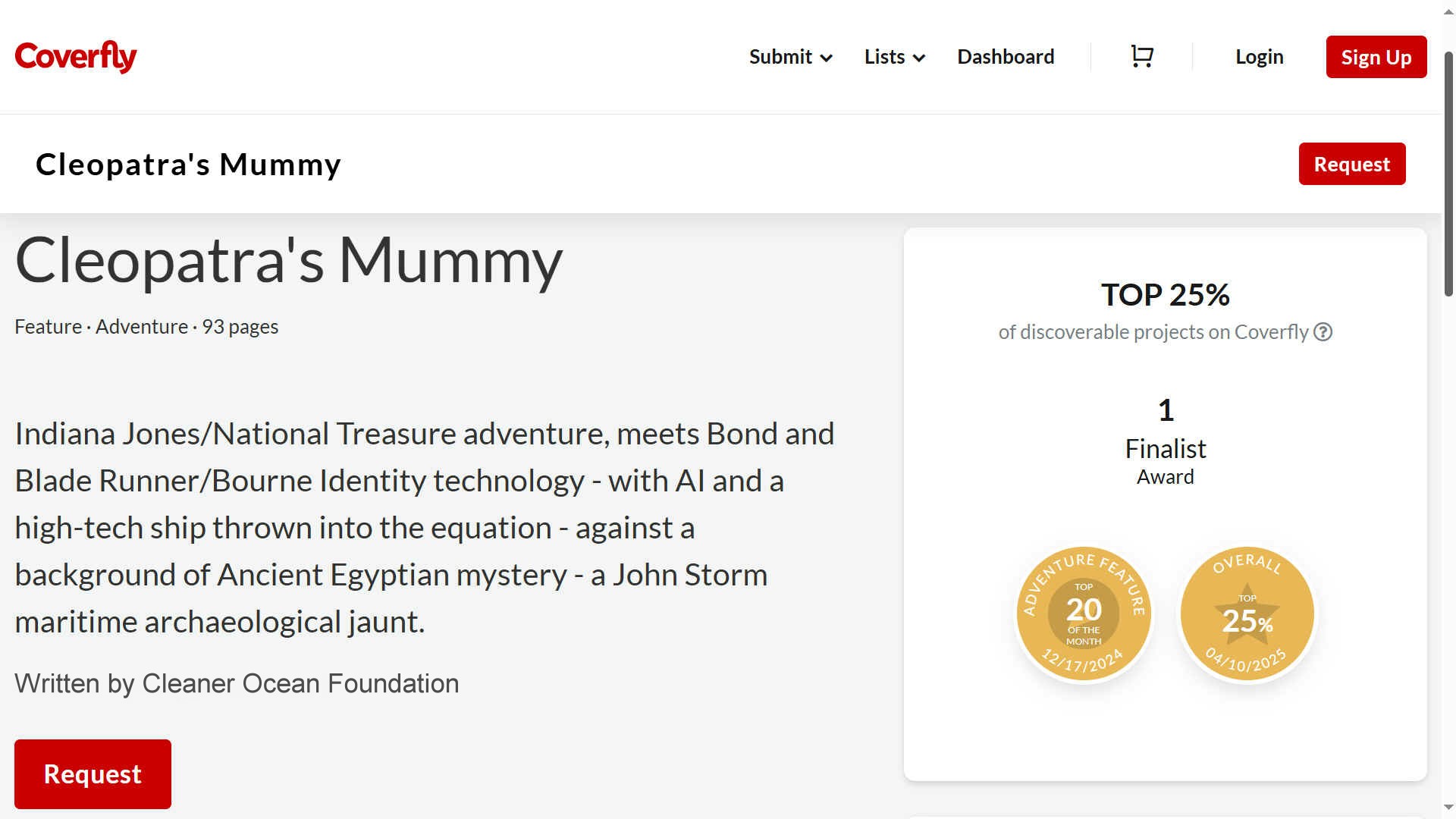
Task: Click the Login link
Action: (1259, 57)
